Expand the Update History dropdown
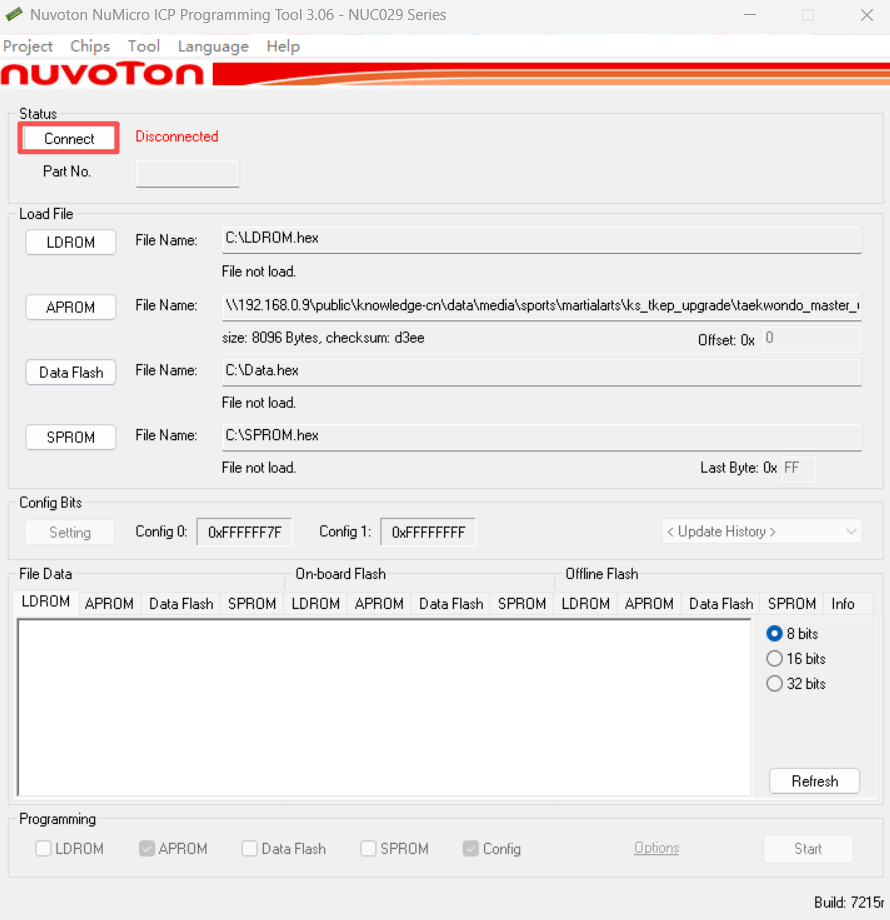The width and height of the screenshot is (890, 920). (x=761, y=532)
